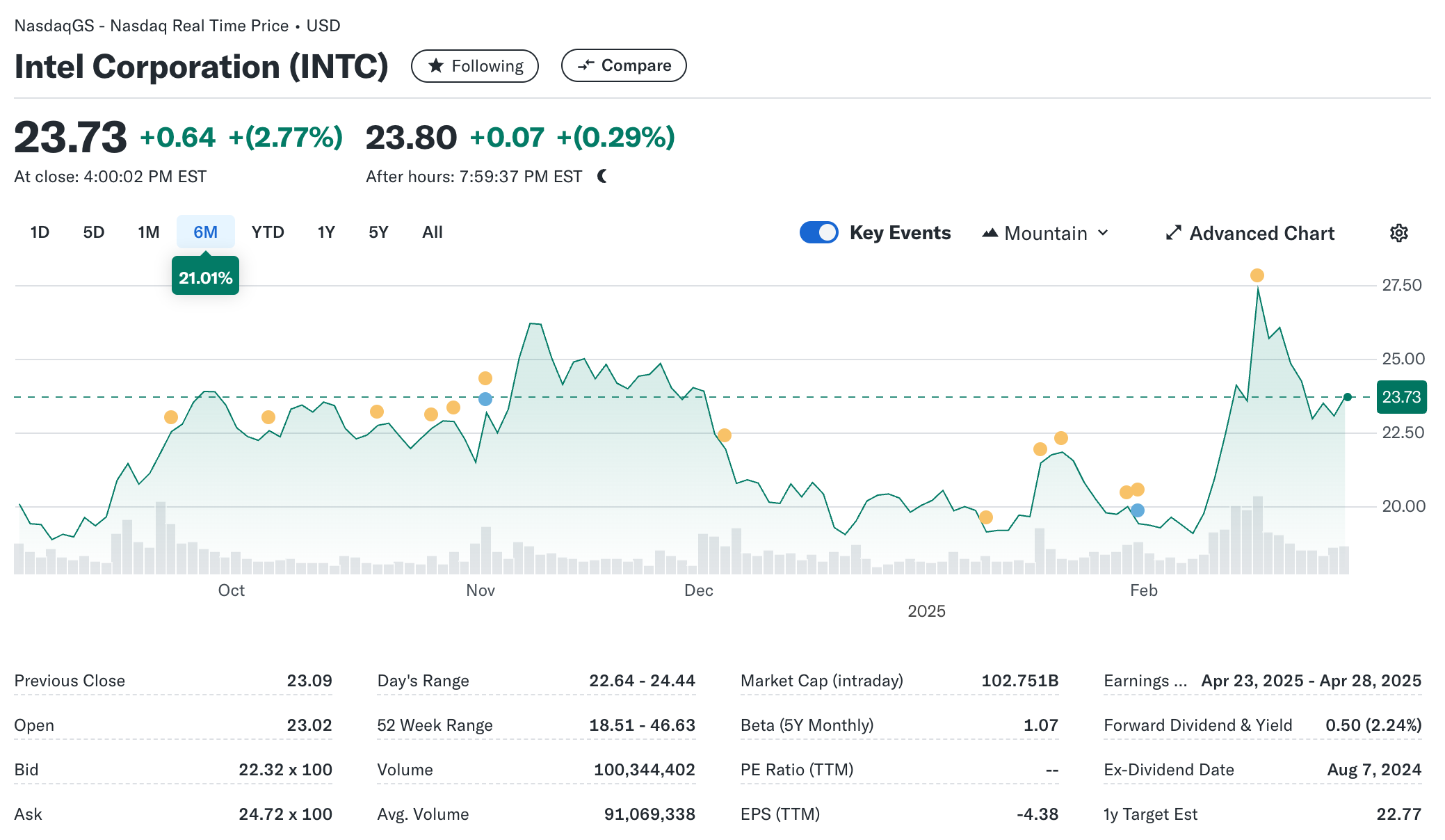The height and width of the screenshot is (840, 1445).
Task: Click the after-hours moon icon
Action: pyautogui.click(x=602, y=177)
